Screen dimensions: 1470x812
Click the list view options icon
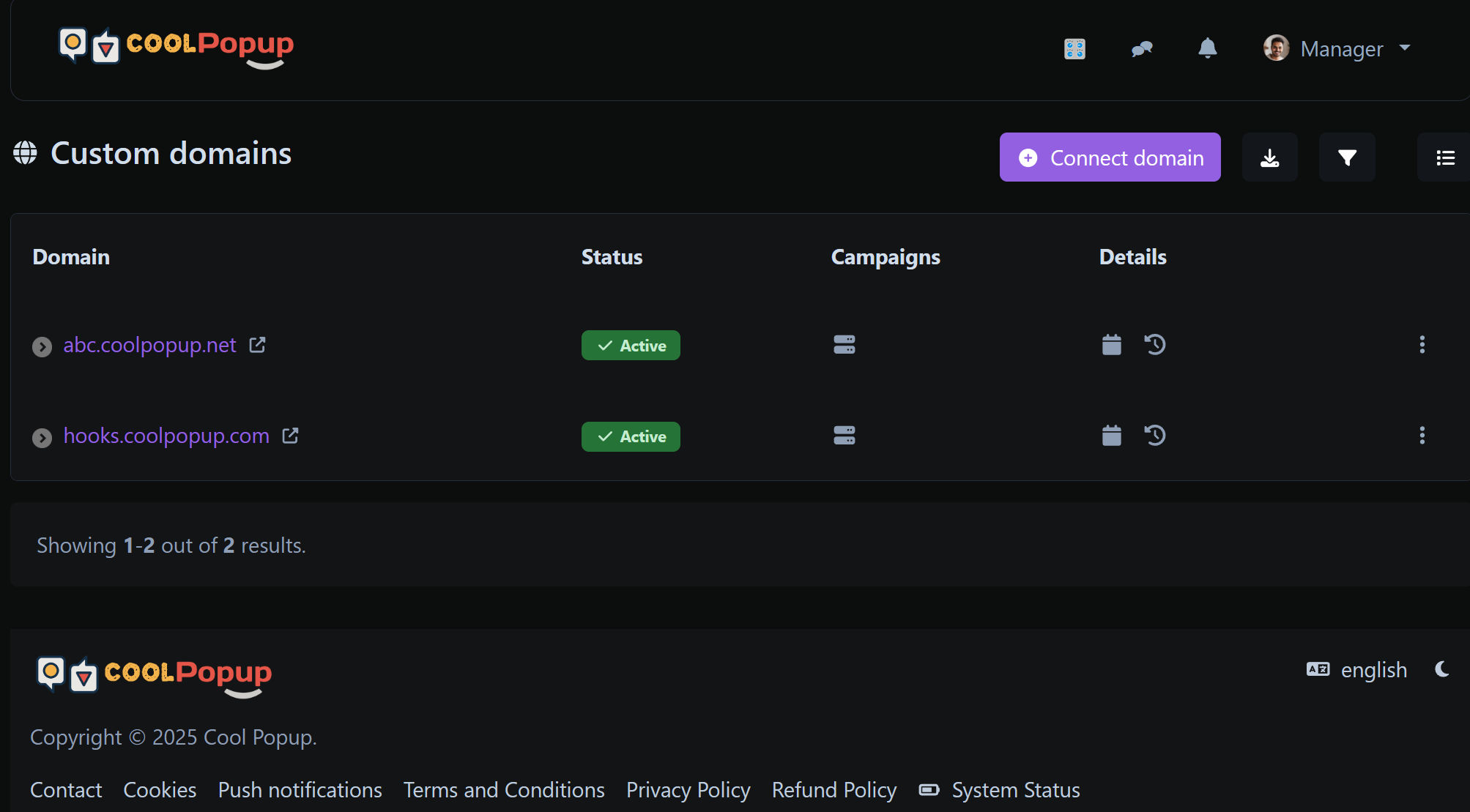point(1444,157)
